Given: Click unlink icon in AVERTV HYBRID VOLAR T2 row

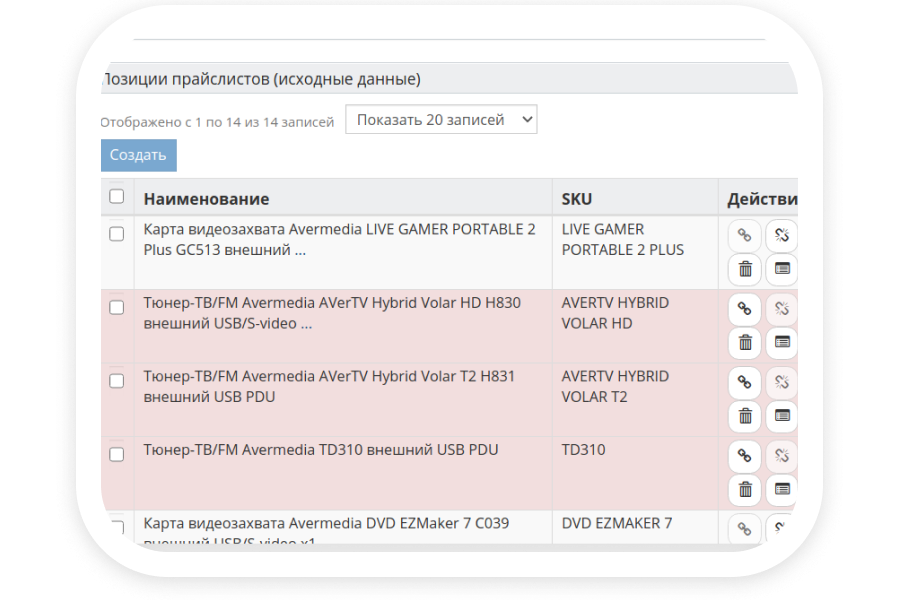Looking at the screenshot, I should pos(782,382).
